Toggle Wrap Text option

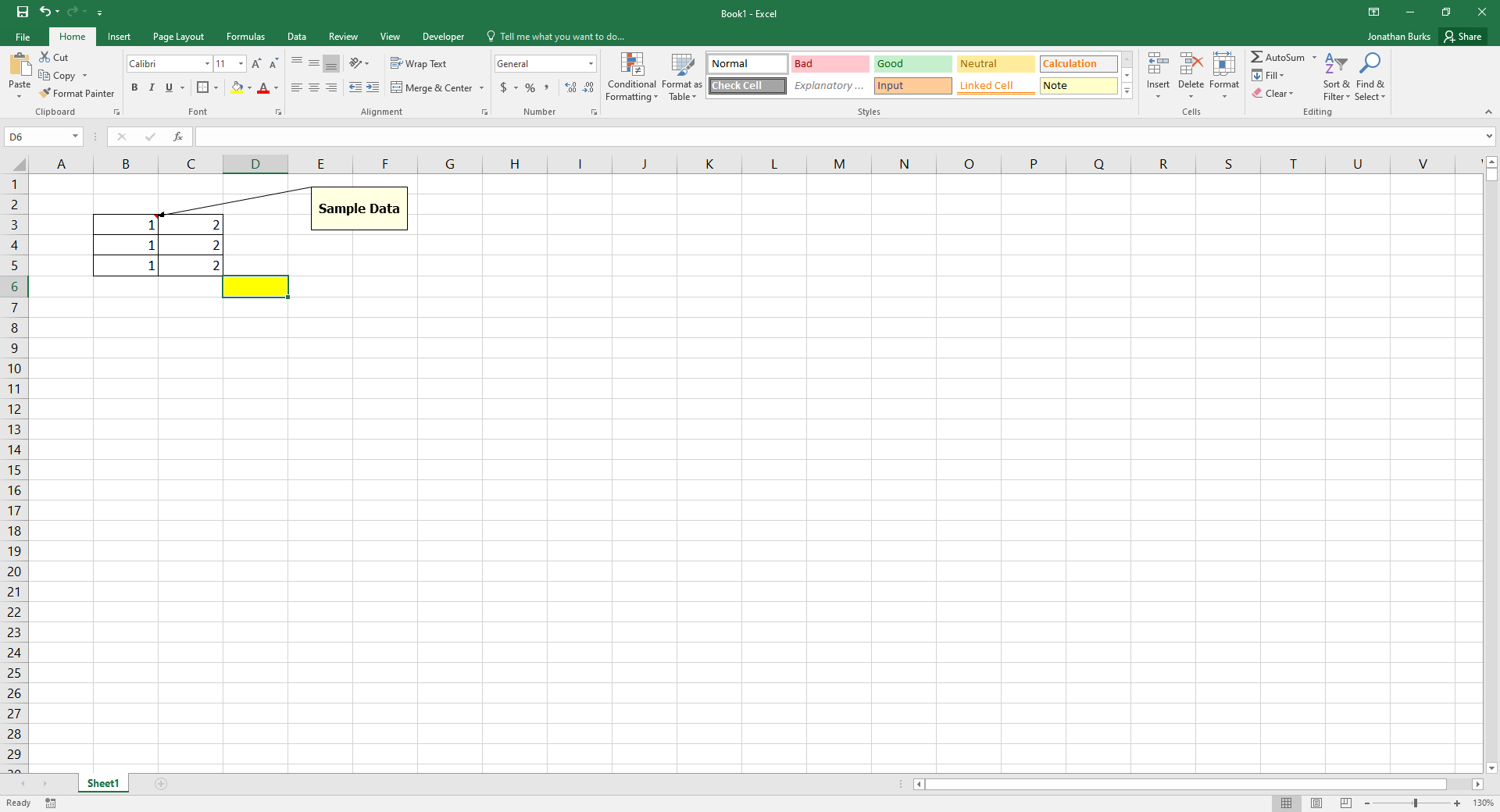coord(419,64)
